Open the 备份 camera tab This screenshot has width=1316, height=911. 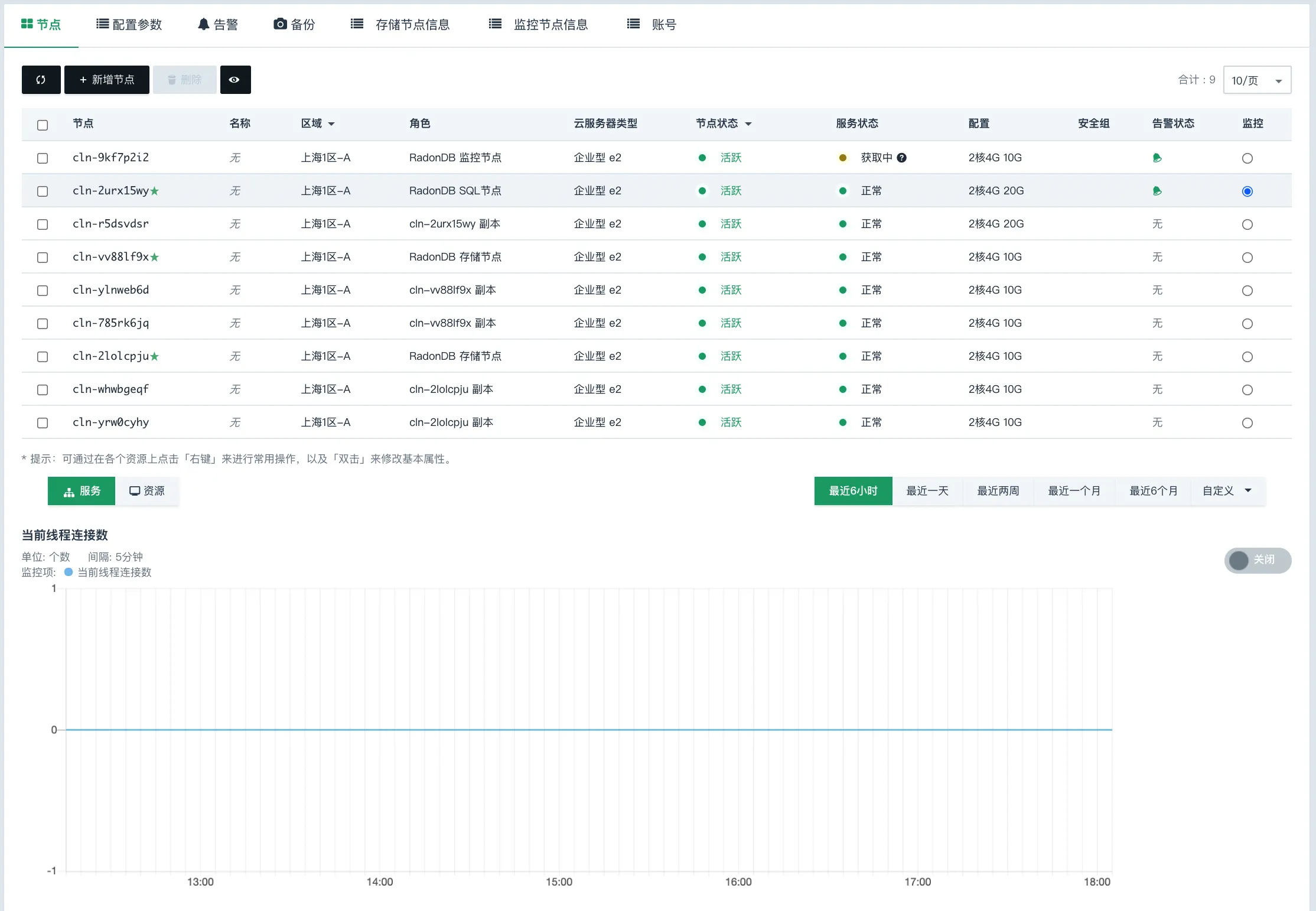(294, 24)
